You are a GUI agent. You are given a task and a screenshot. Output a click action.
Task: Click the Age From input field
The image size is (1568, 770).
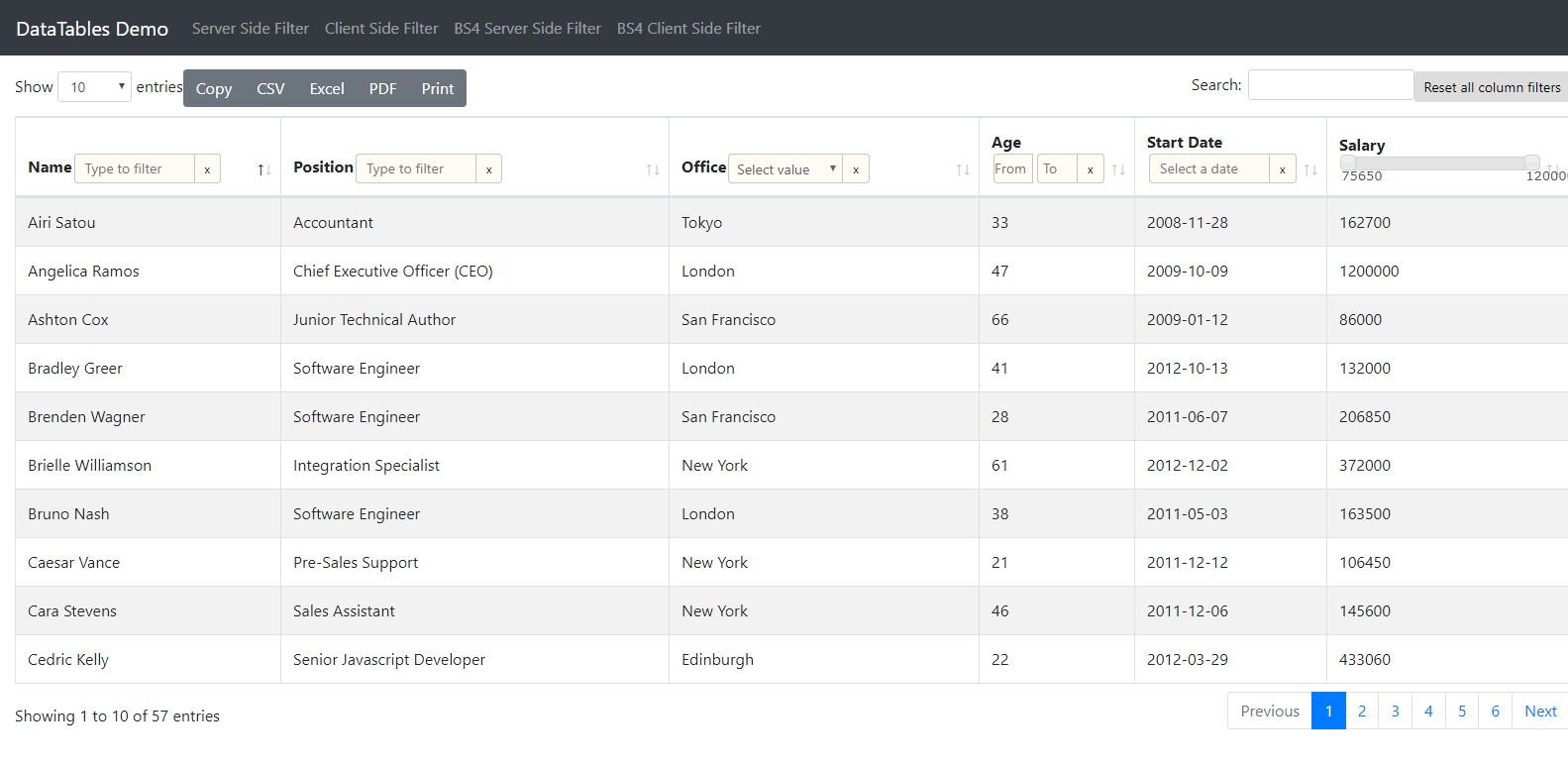click(x=1011, y=169)
